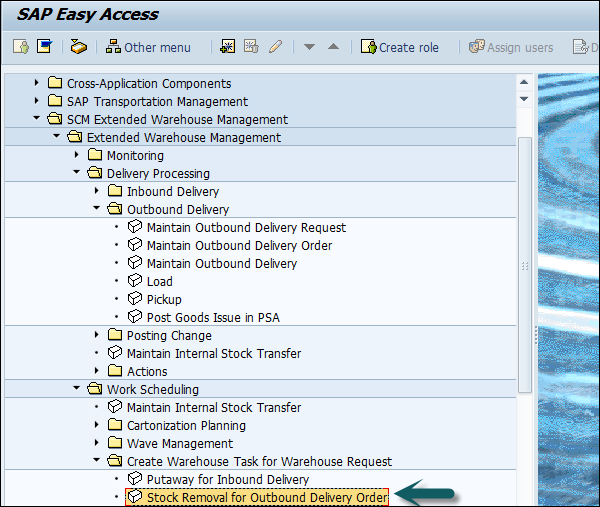The height and width of the screenshot is (507, 600).
Task: Click the splitter handle beside the tree panel
Action: (536, 335)
